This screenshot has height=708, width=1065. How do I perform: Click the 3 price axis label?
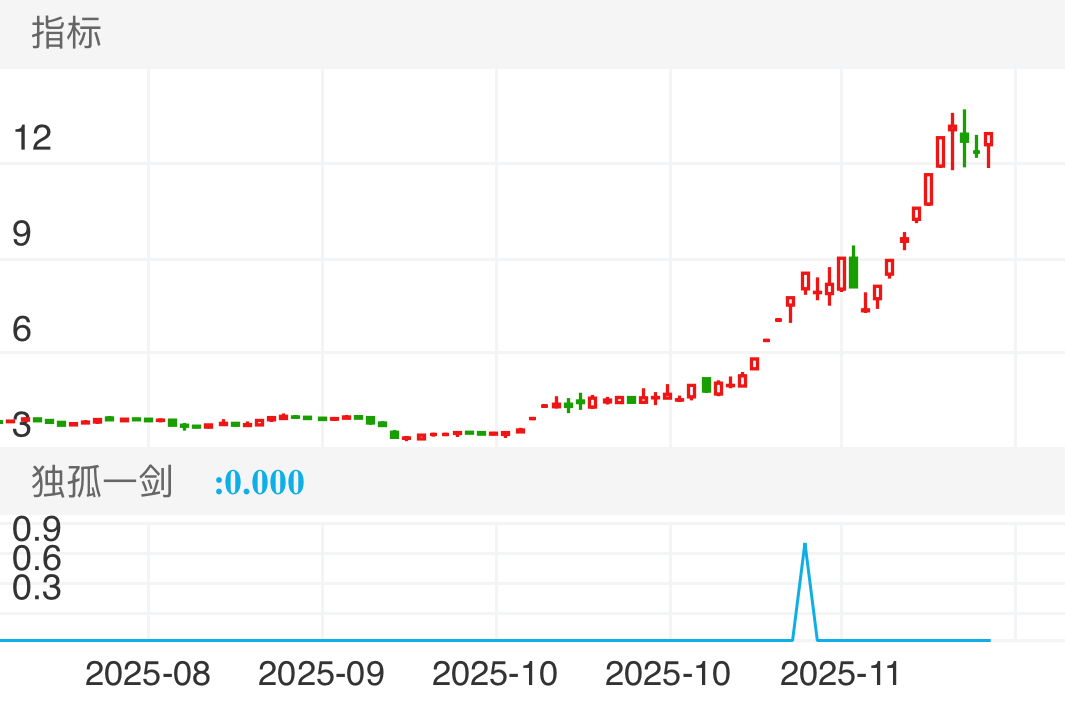[x=21, y=428]
